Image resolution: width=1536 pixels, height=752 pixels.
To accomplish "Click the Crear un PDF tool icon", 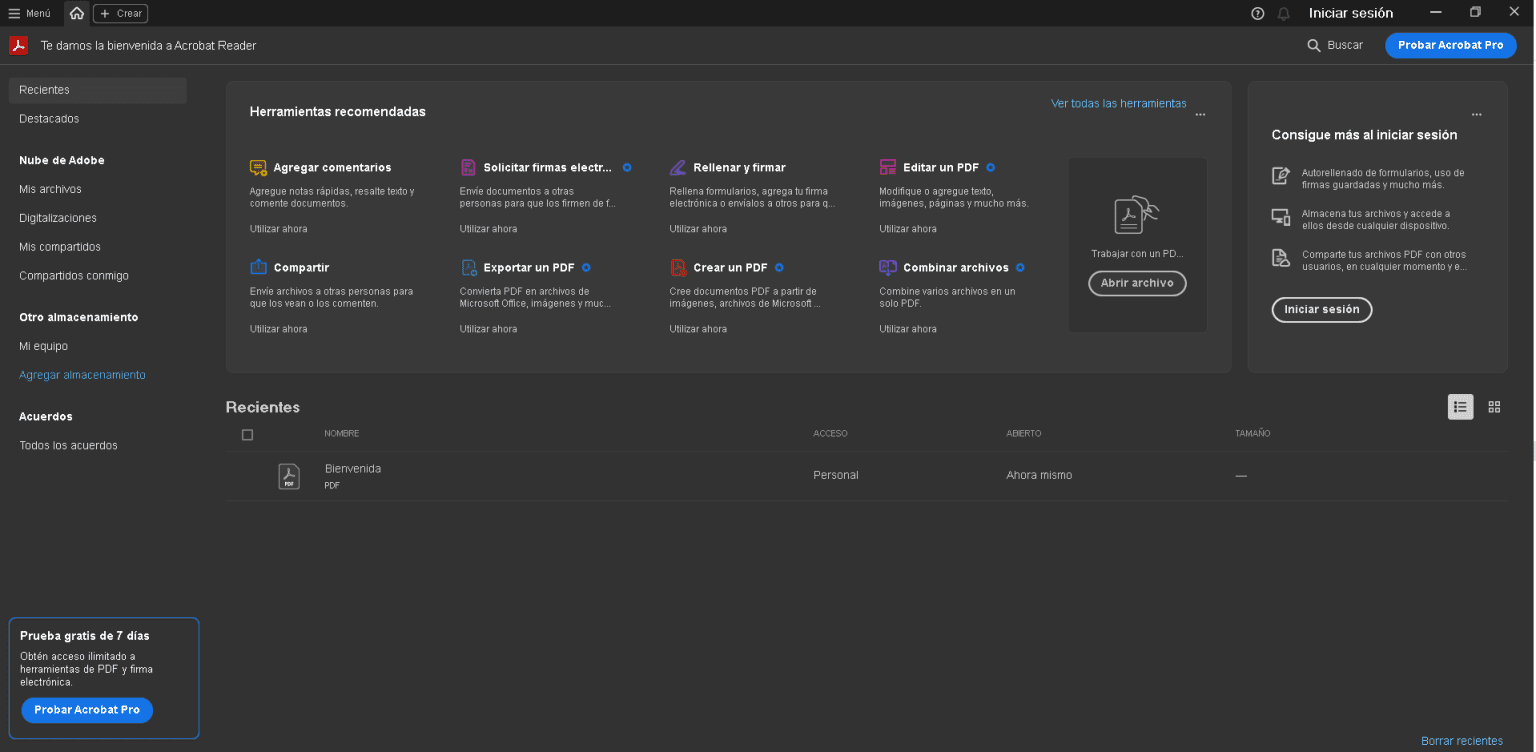I will click(x=678, y=267).
